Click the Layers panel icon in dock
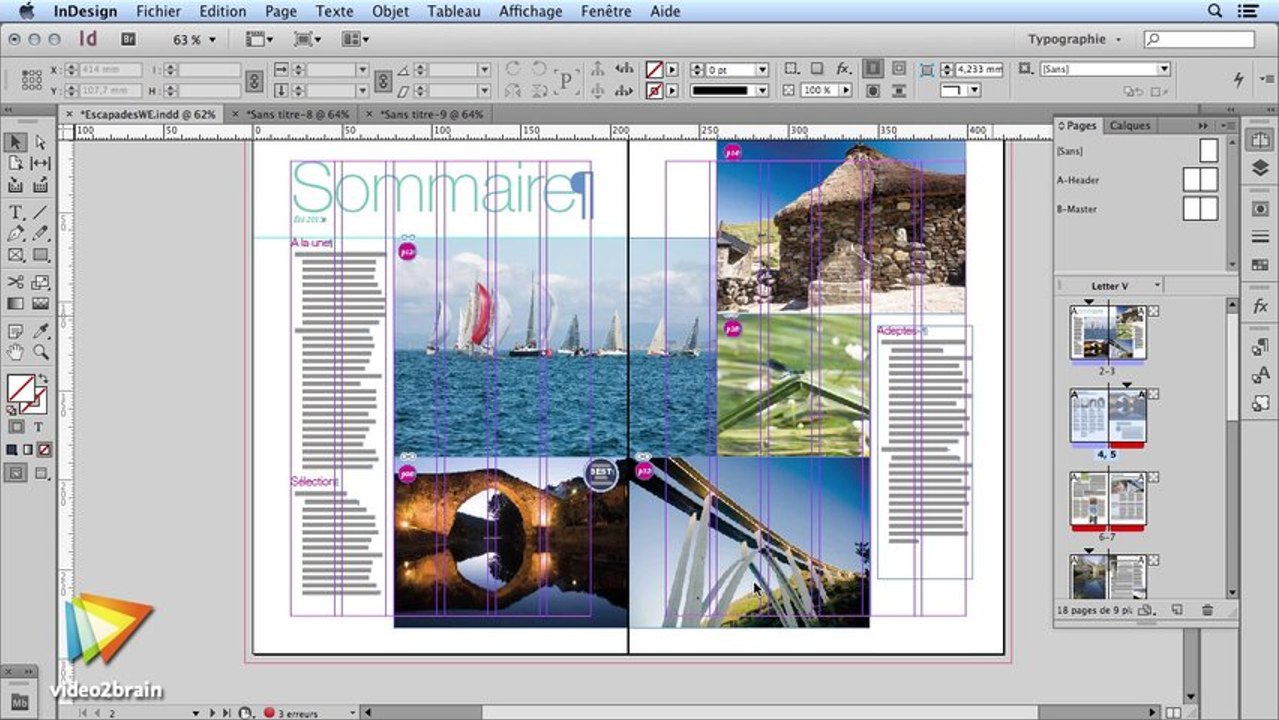Screen dimensions: 1279x720 [1260, 168]
